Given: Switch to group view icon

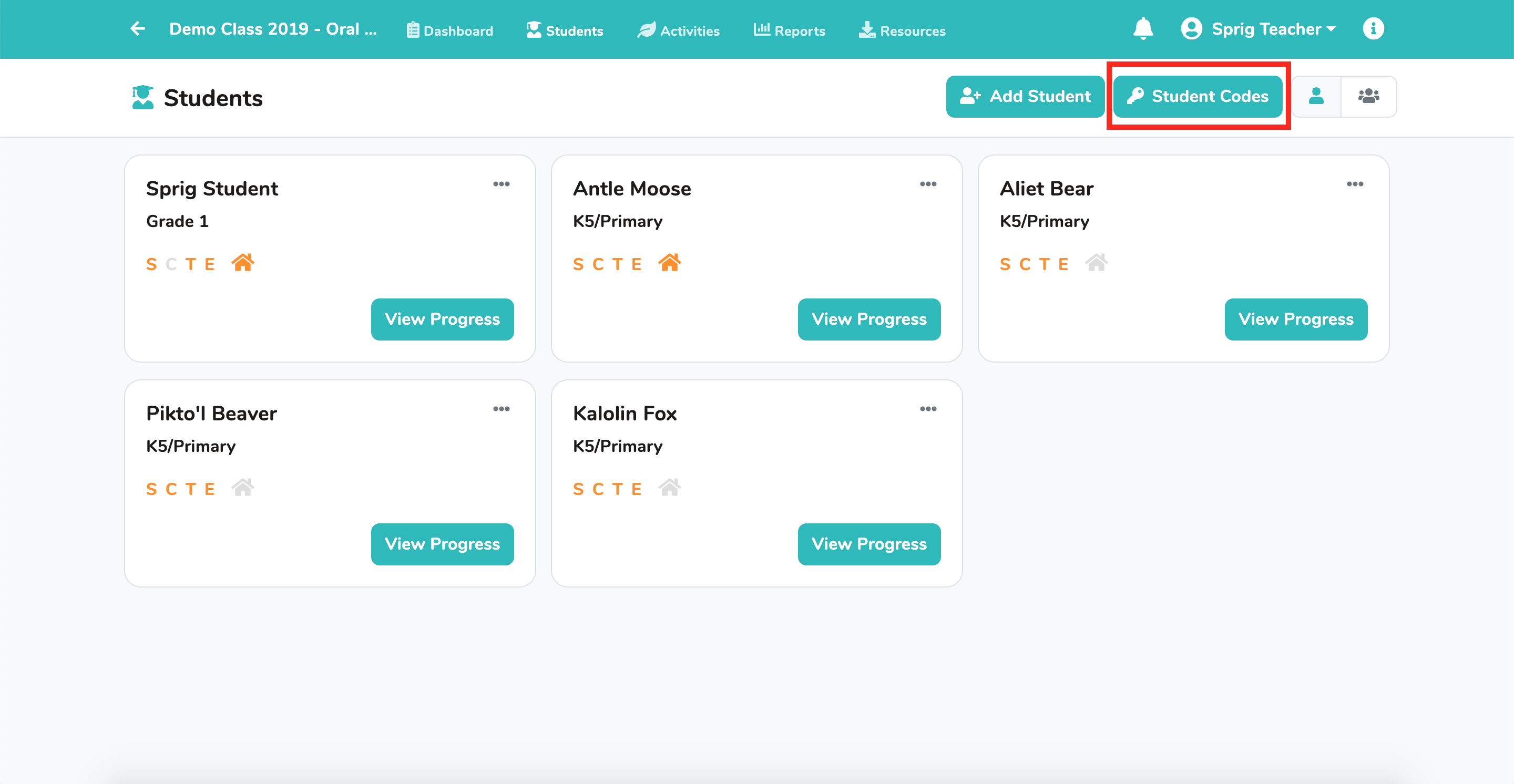Looking at the screenshot, I should tap(1369, 96).
